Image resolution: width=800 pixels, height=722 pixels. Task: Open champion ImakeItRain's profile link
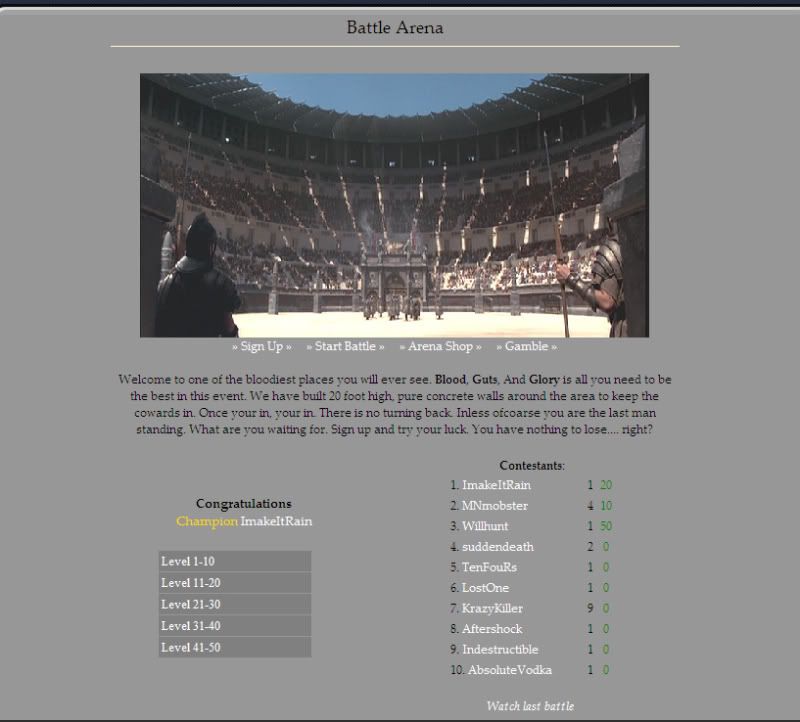(x=276, y=521)
